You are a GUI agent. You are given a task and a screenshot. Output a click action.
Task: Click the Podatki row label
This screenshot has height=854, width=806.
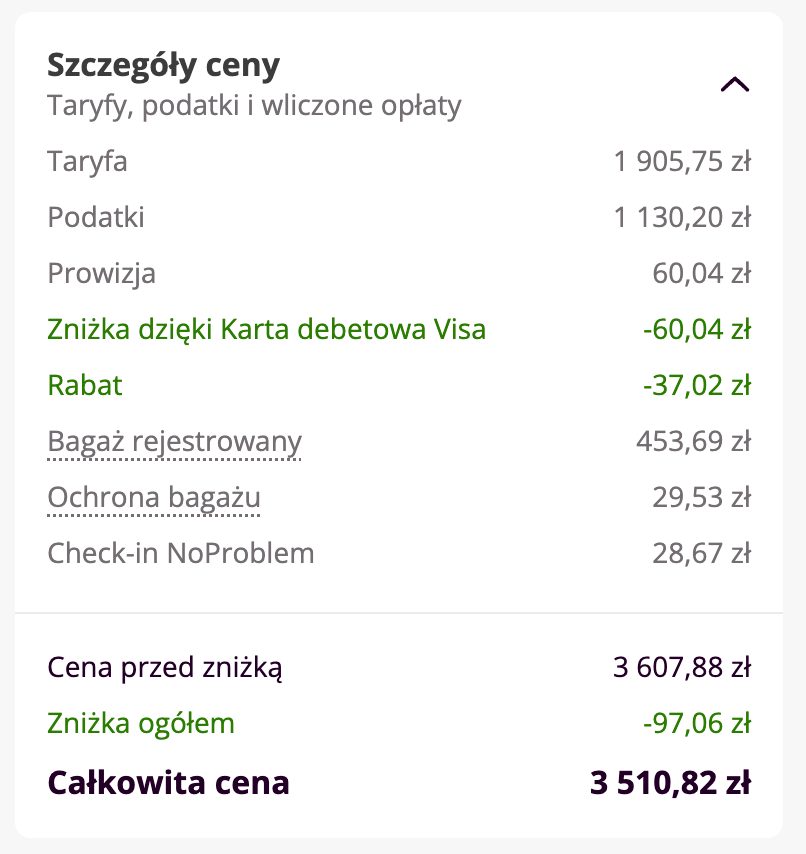[x=96, y=217]
